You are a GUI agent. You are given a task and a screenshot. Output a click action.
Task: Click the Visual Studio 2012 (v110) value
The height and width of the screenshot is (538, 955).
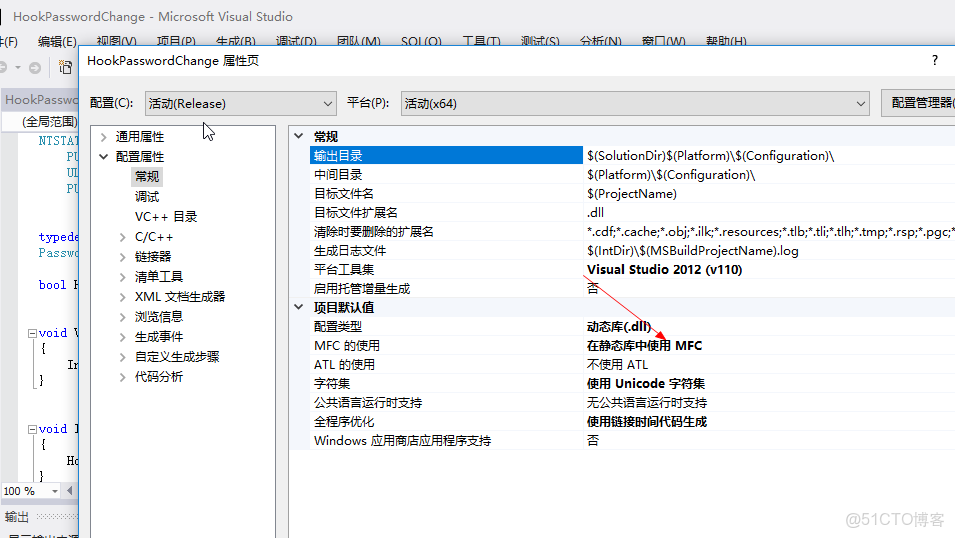click(664, 269)
